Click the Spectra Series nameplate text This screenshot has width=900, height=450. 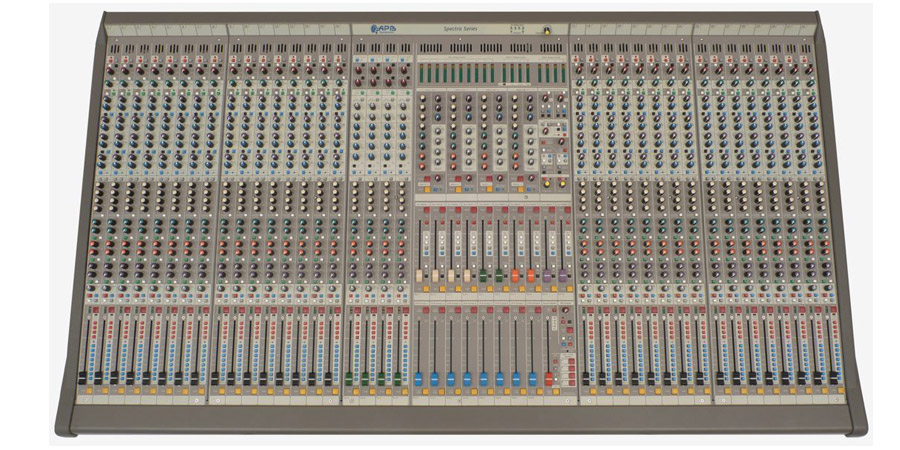tap(460, 29)
